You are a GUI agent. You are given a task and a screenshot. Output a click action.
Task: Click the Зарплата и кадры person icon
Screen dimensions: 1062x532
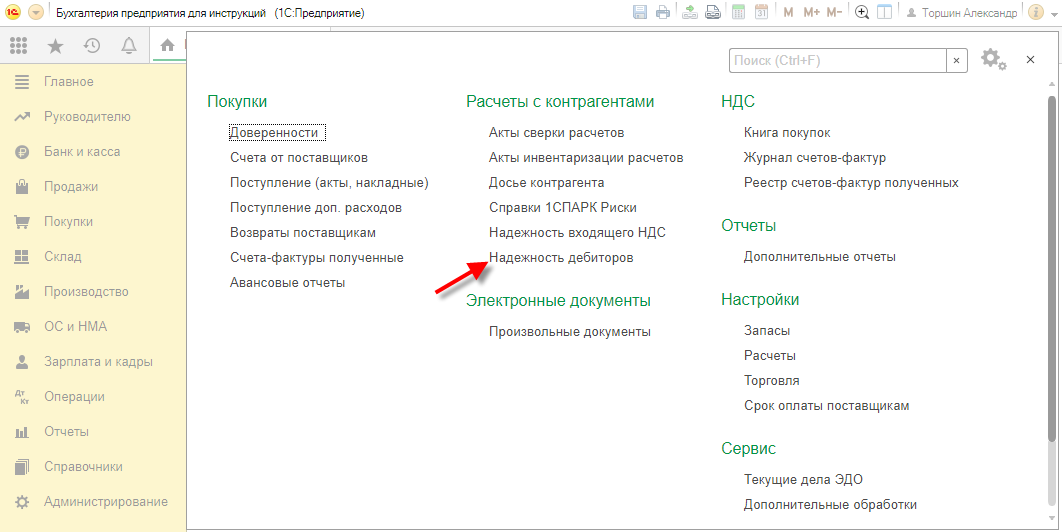(x=22, y=362)
